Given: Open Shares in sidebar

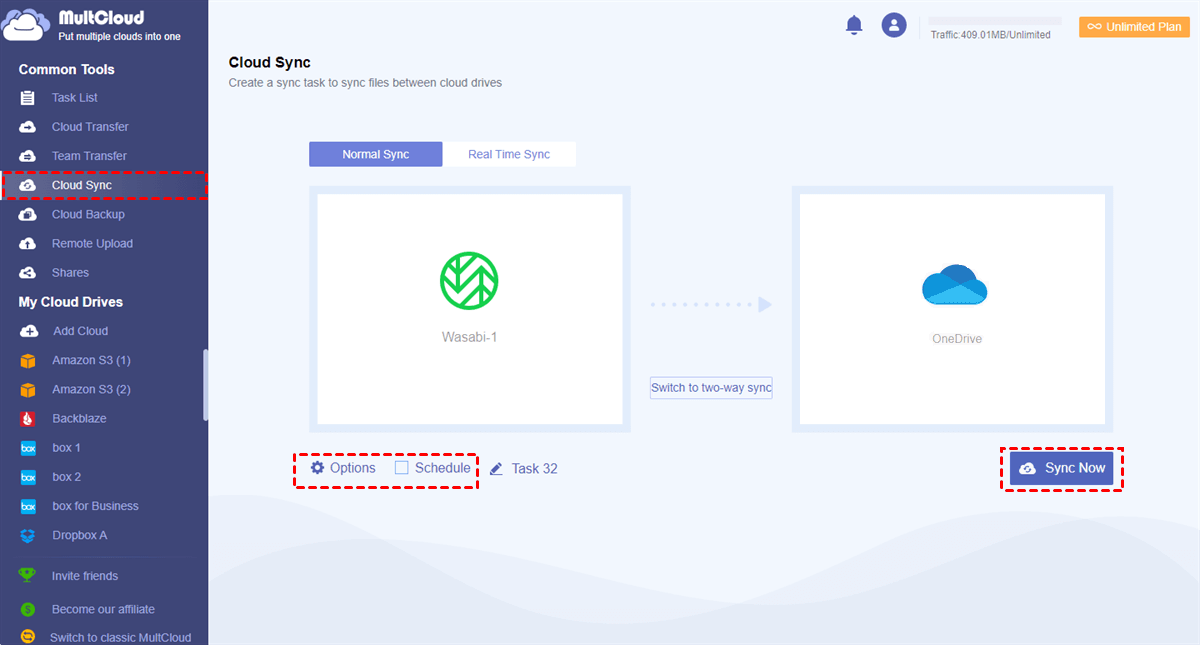Looking at the screenshot, I should pyautogui.click(x=70, y=272).
